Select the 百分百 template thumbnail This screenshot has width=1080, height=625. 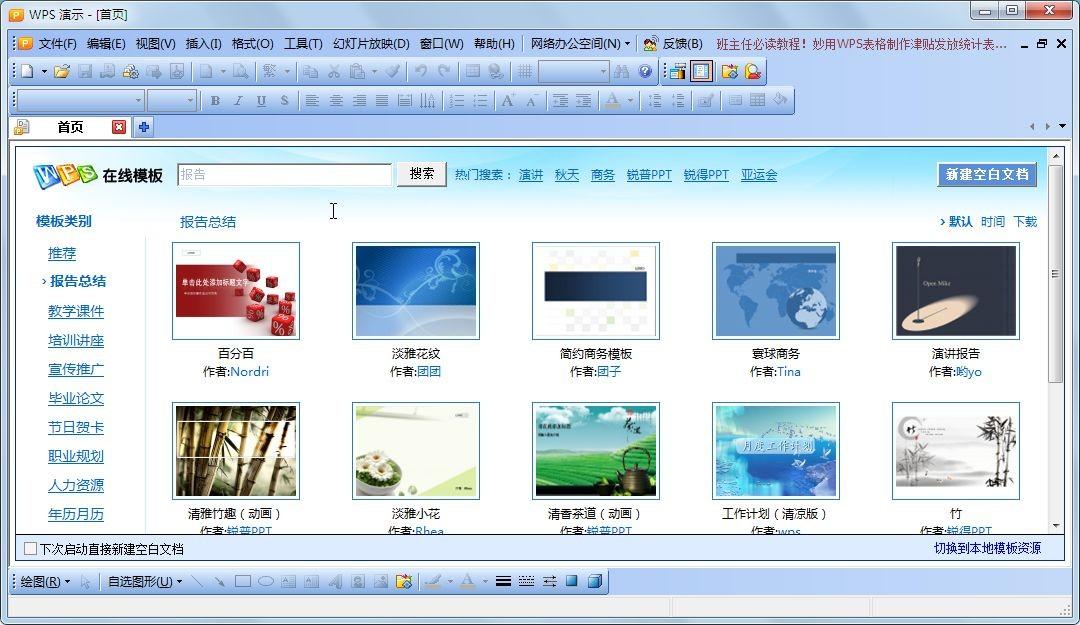[236, 291]
